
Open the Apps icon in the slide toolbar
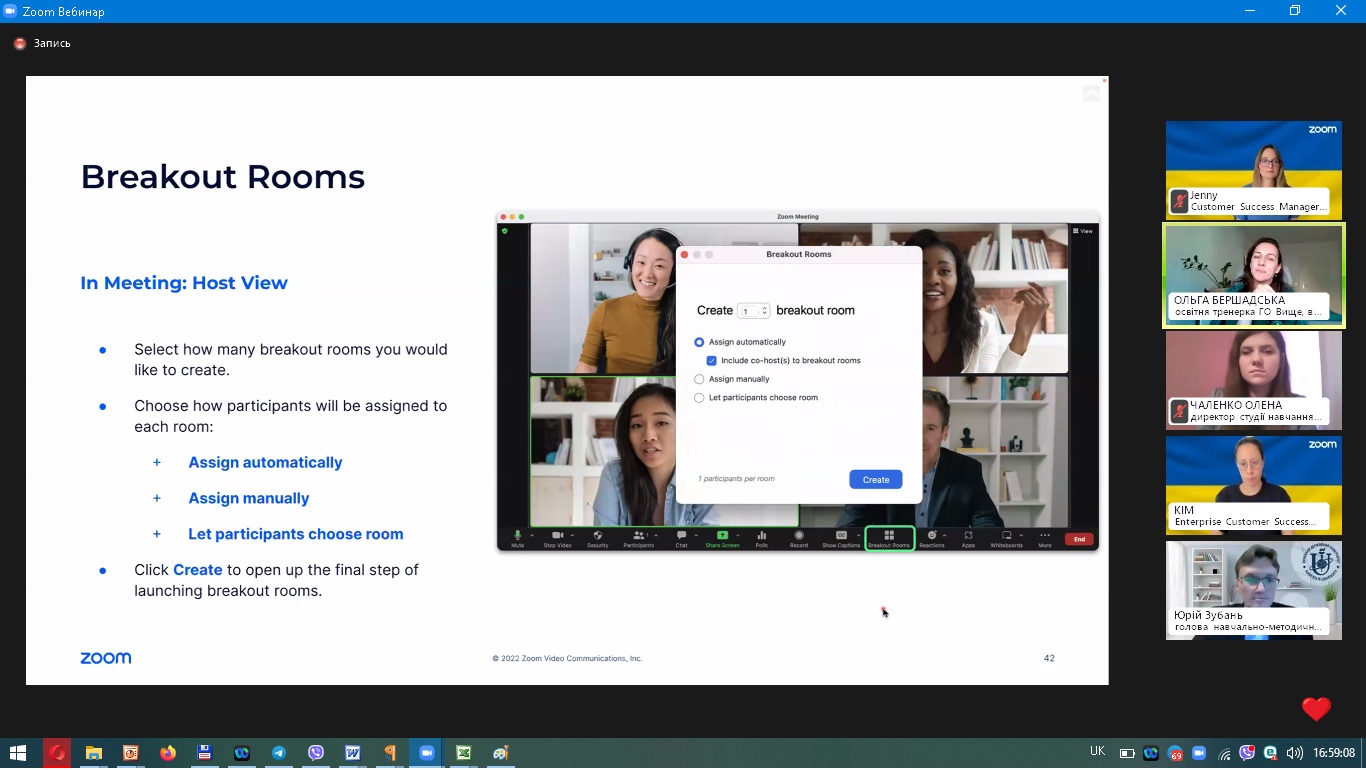[x=968, y=536]
